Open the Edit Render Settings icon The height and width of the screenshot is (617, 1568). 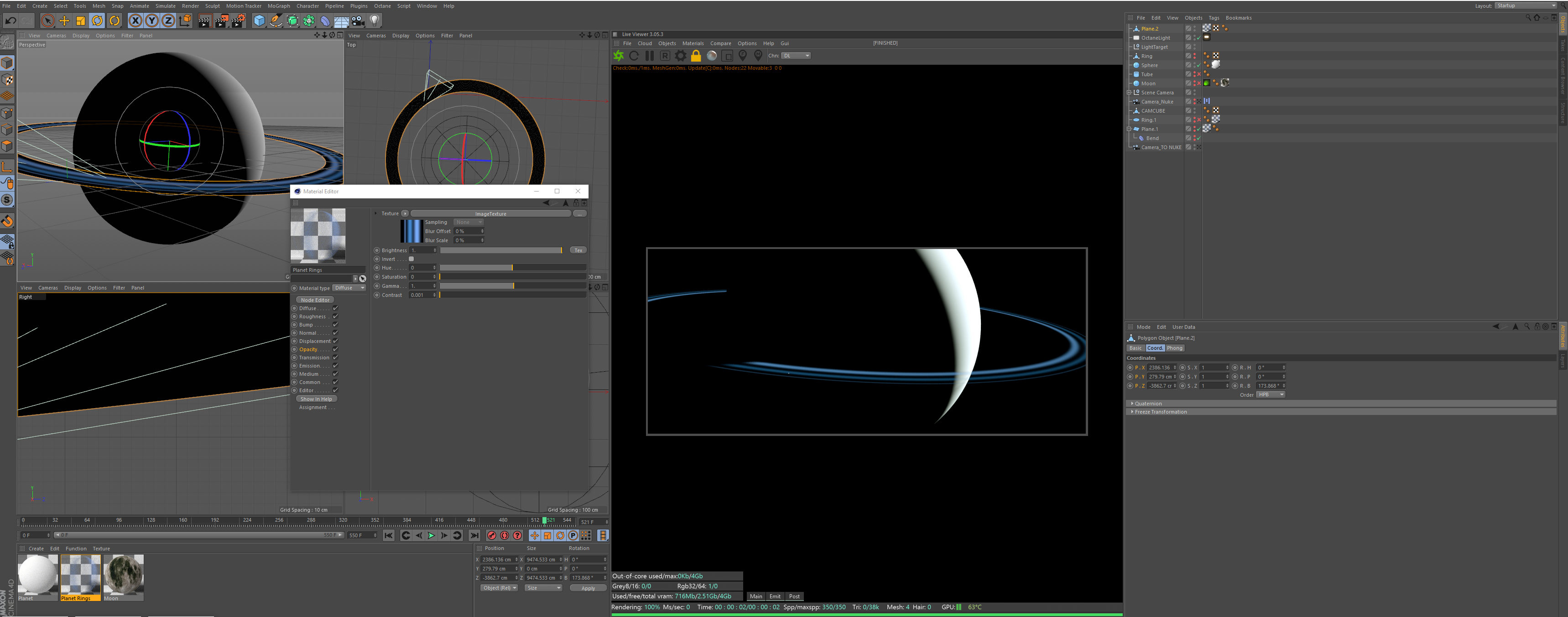pyautogui.click(x=238, y=21)
